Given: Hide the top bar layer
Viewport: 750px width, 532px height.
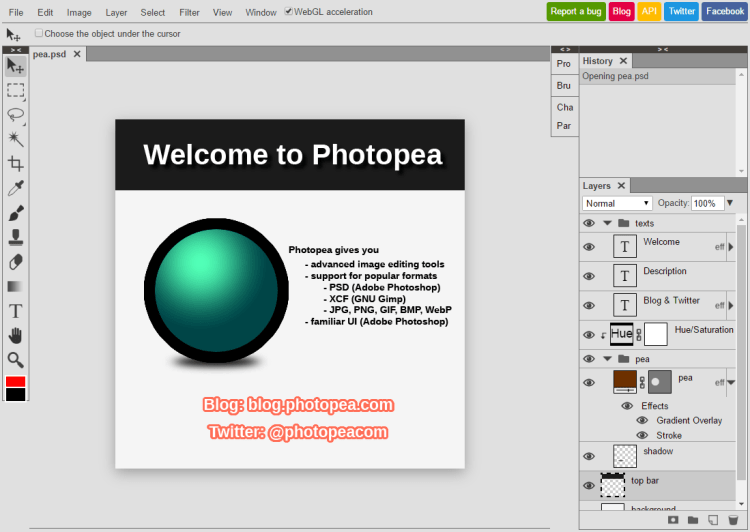Looking at the screenshot, I should 589,486.
